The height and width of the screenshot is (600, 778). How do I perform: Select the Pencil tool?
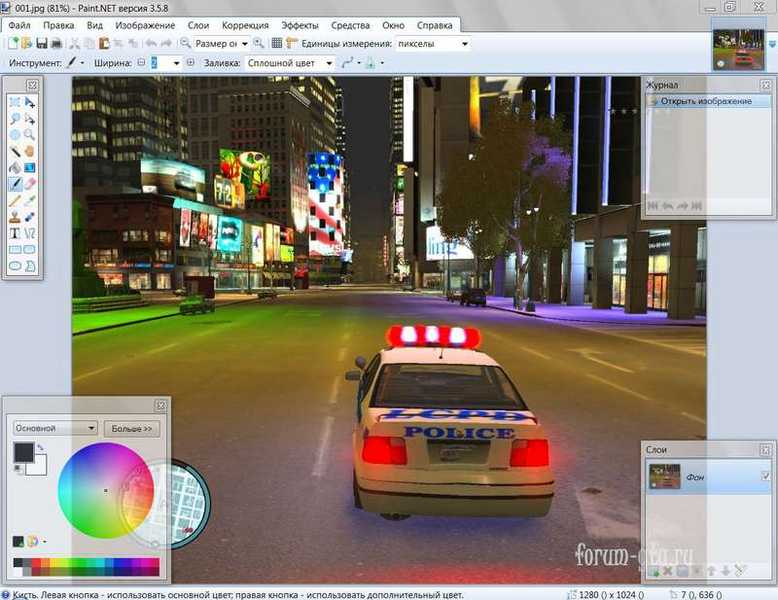(15, 200)
